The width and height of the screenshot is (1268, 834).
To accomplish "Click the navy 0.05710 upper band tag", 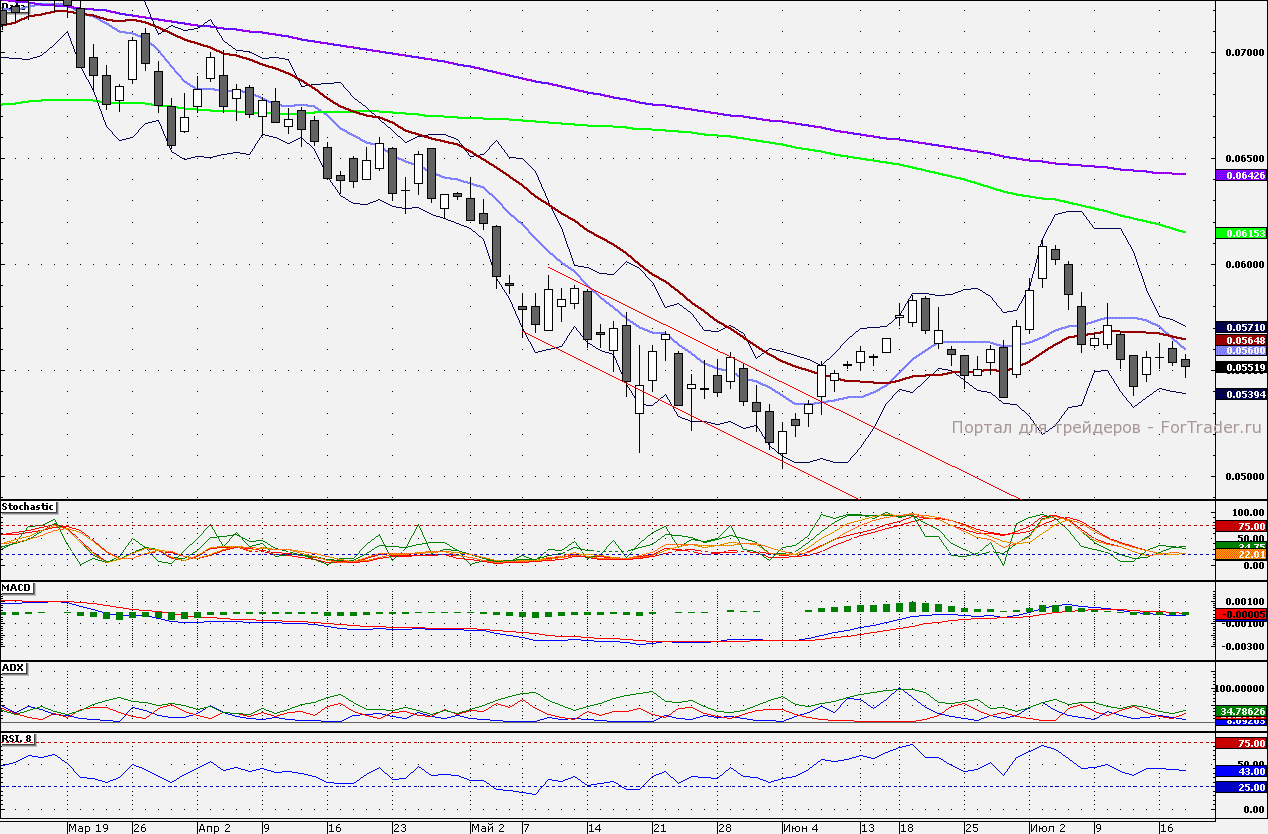I will point(1240,327).
